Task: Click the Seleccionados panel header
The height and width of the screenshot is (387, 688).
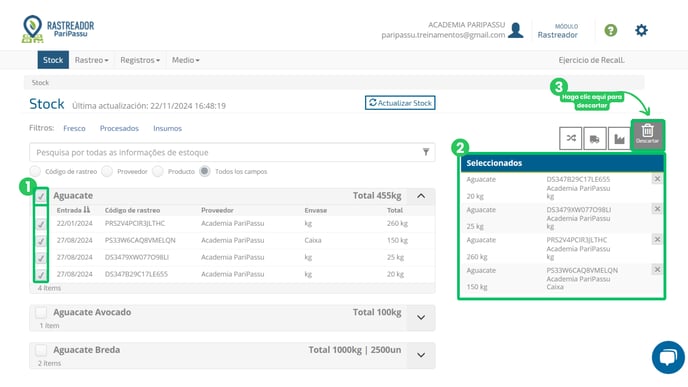Action: pos(562,163)
